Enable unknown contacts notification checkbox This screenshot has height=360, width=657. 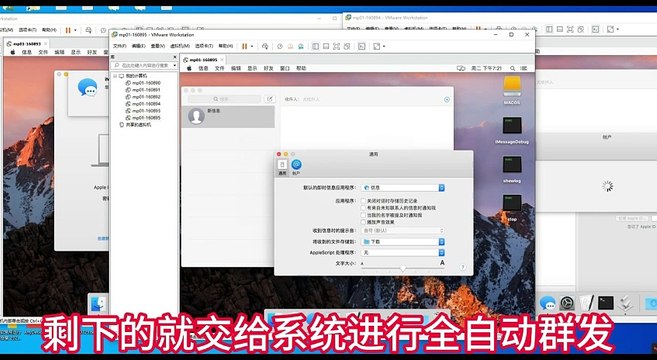363,208
